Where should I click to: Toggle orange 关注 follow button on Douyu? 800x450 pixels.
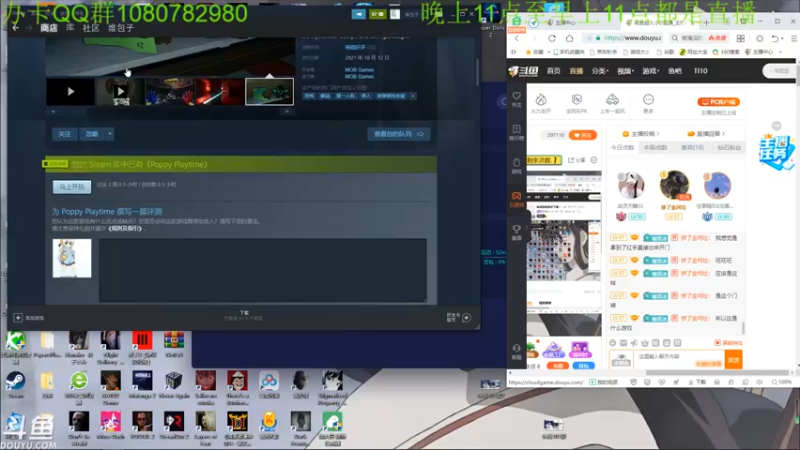coord(583,135)
